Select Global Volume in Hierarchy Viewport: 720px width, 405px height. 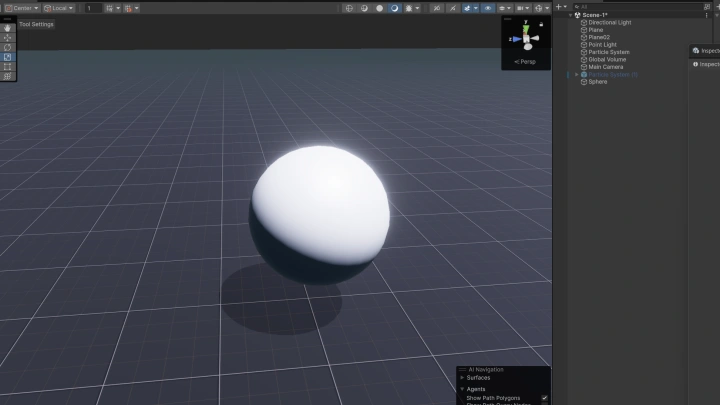(607, 59)
